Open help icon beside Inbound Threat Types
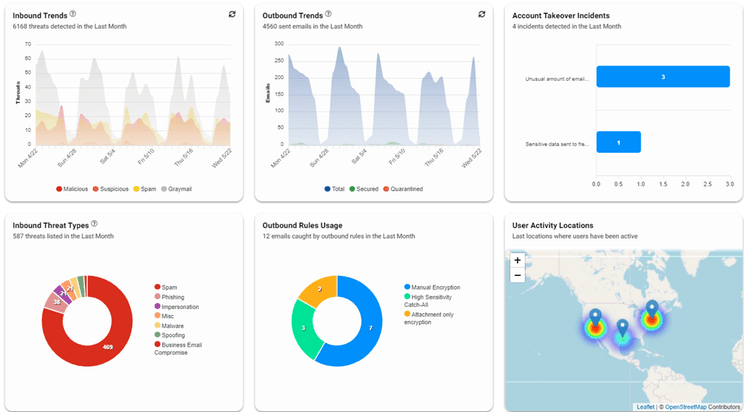 point(94,223)
